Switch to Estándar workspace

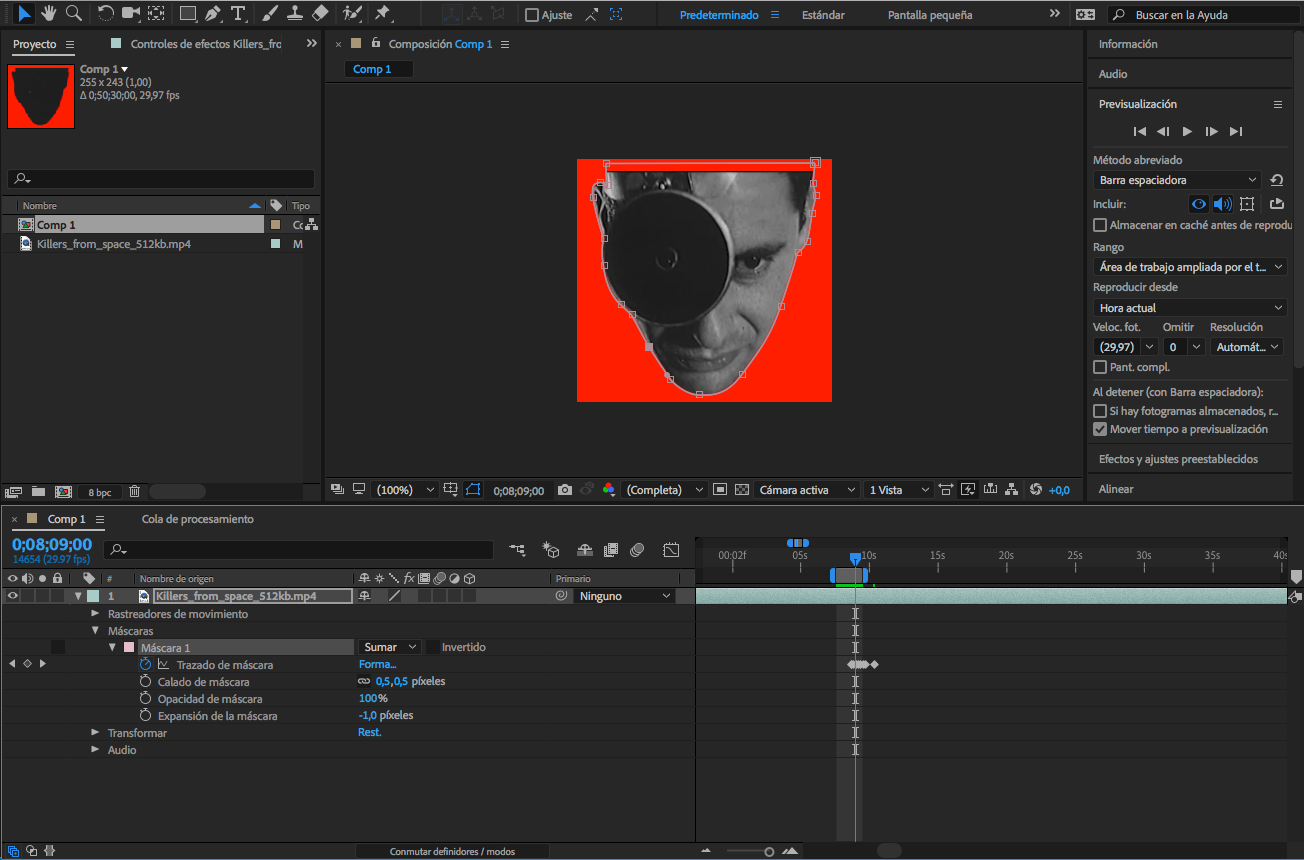tap(823, 15)
